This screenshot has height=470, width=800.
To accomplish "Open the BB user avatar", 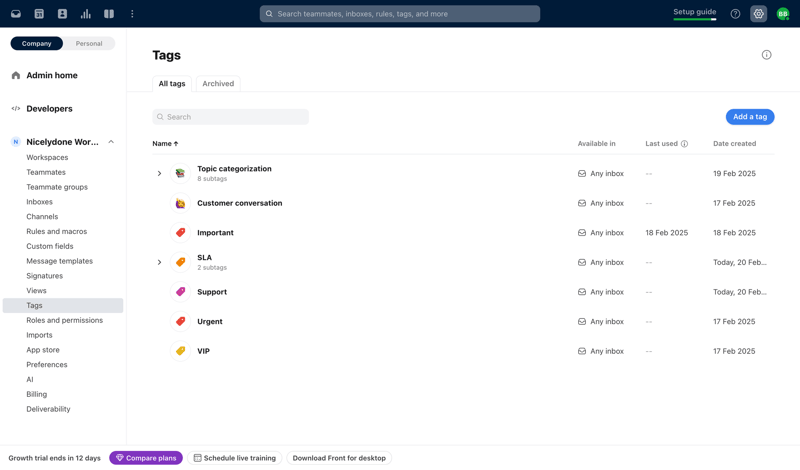I will 783,14.
